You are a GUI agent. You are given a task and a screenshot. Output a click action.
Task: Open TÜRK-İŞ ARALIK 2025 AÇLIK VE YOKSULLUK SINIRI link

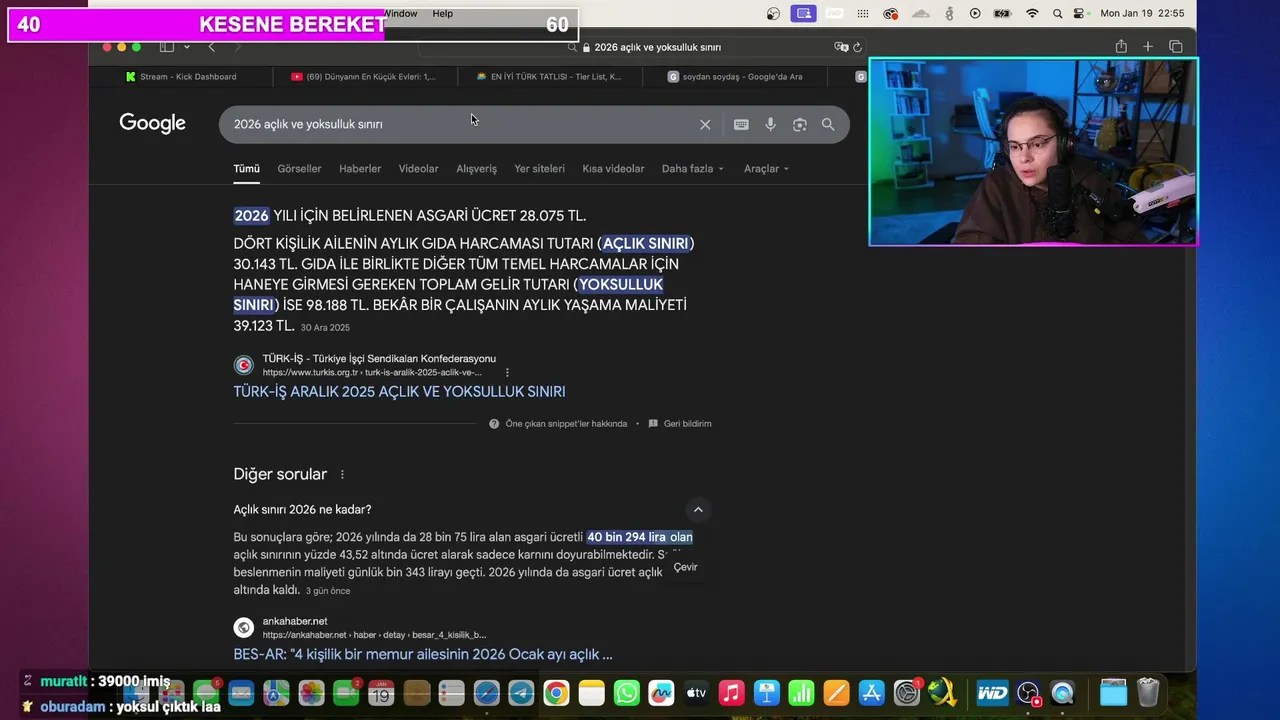click(x=399, y=392)
